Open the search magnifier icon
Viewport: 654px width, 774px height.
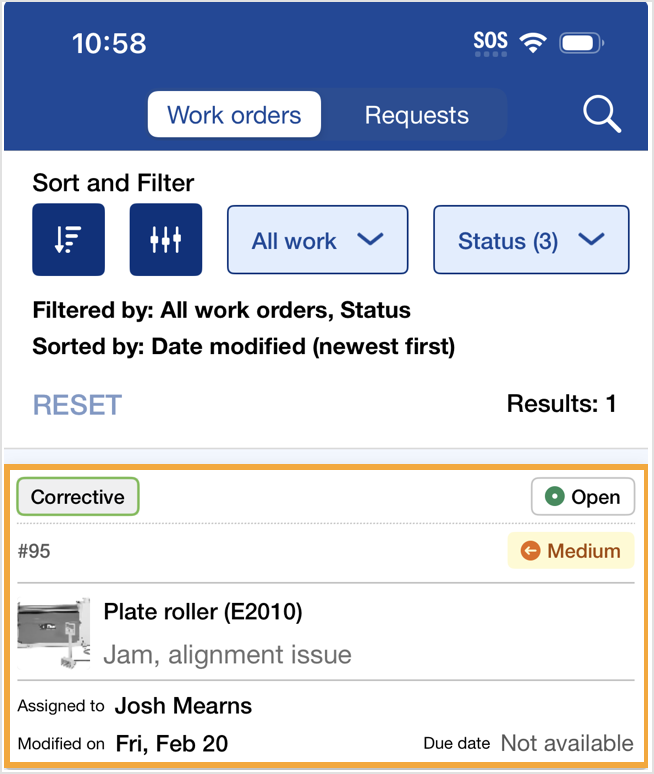602,115
